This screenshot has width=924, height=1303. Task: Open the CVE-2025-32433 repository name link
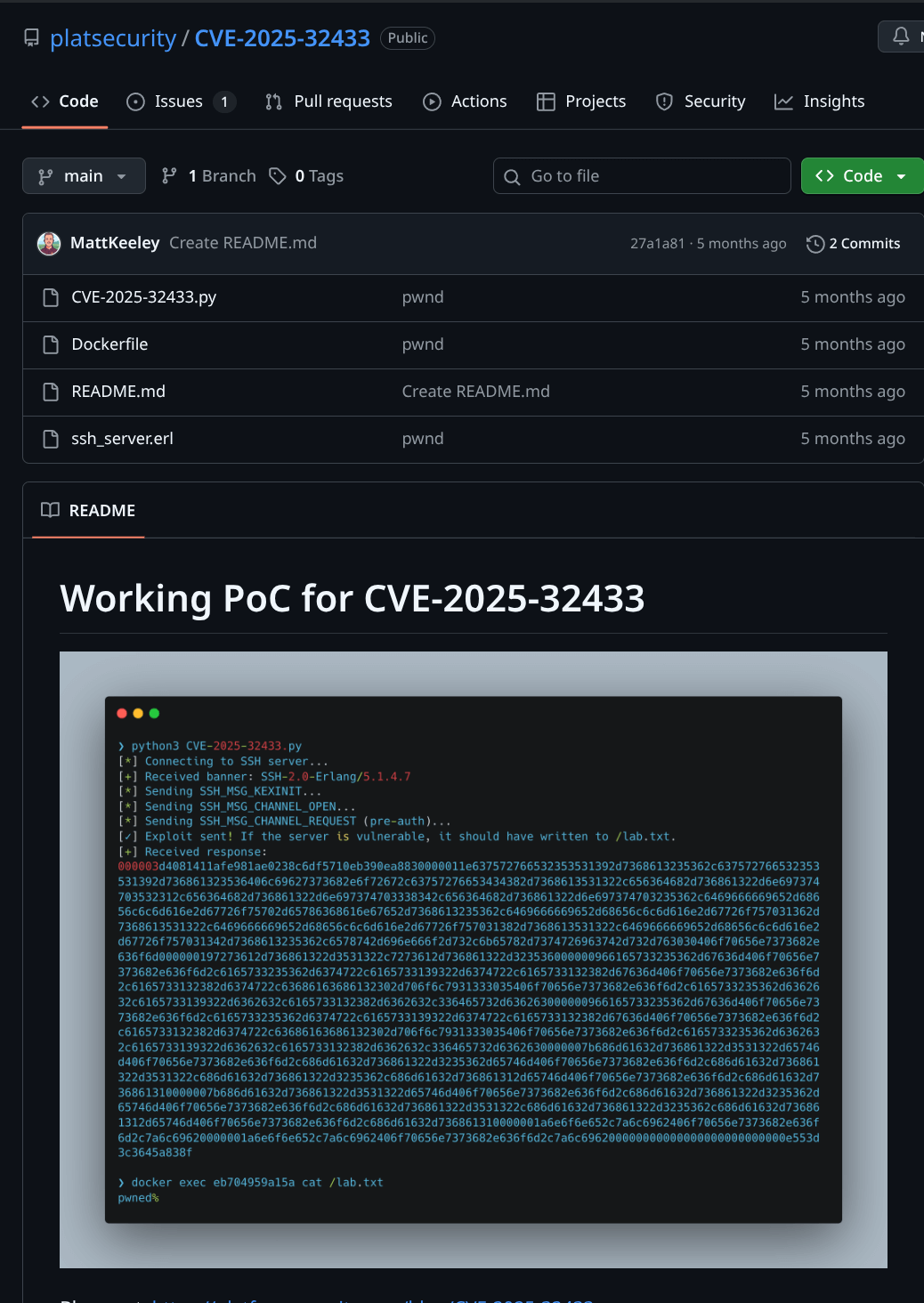click(282, 38)
